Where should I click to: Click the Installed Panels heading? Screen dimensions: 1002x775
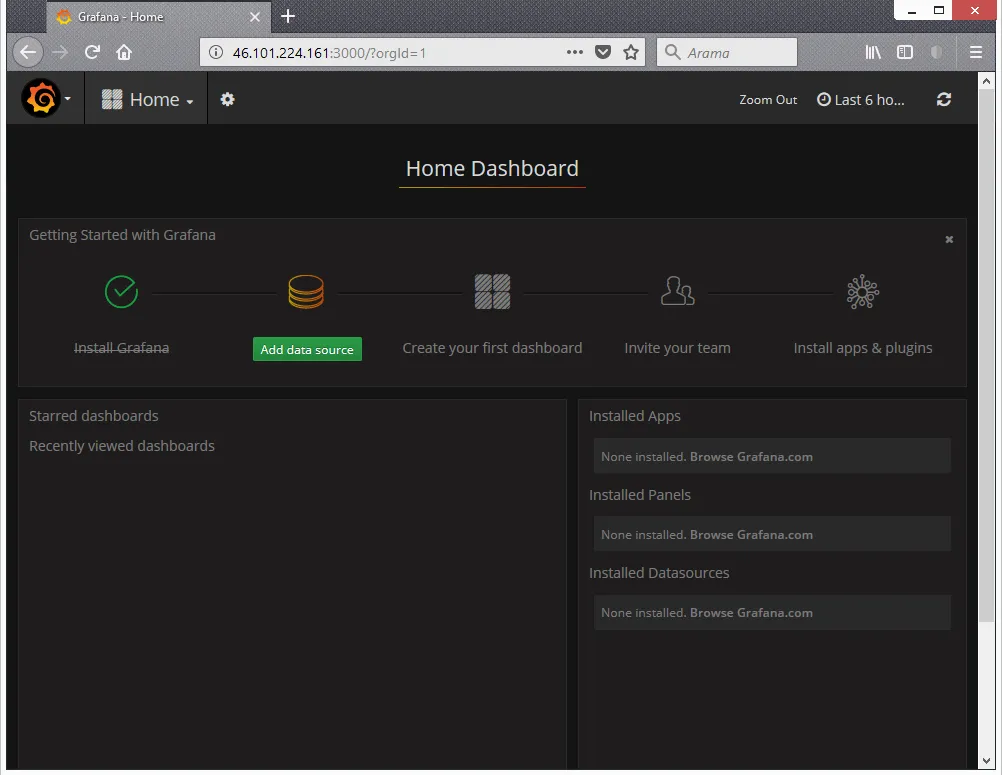640,495
